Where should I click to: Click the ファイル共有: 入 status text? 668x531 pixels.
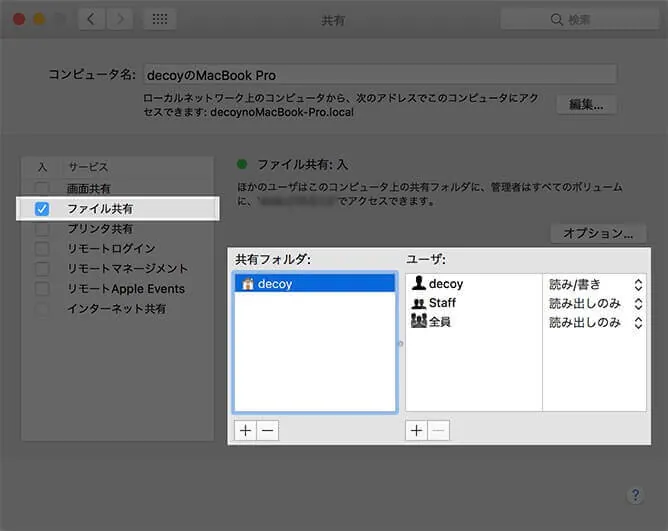[302, 164]
